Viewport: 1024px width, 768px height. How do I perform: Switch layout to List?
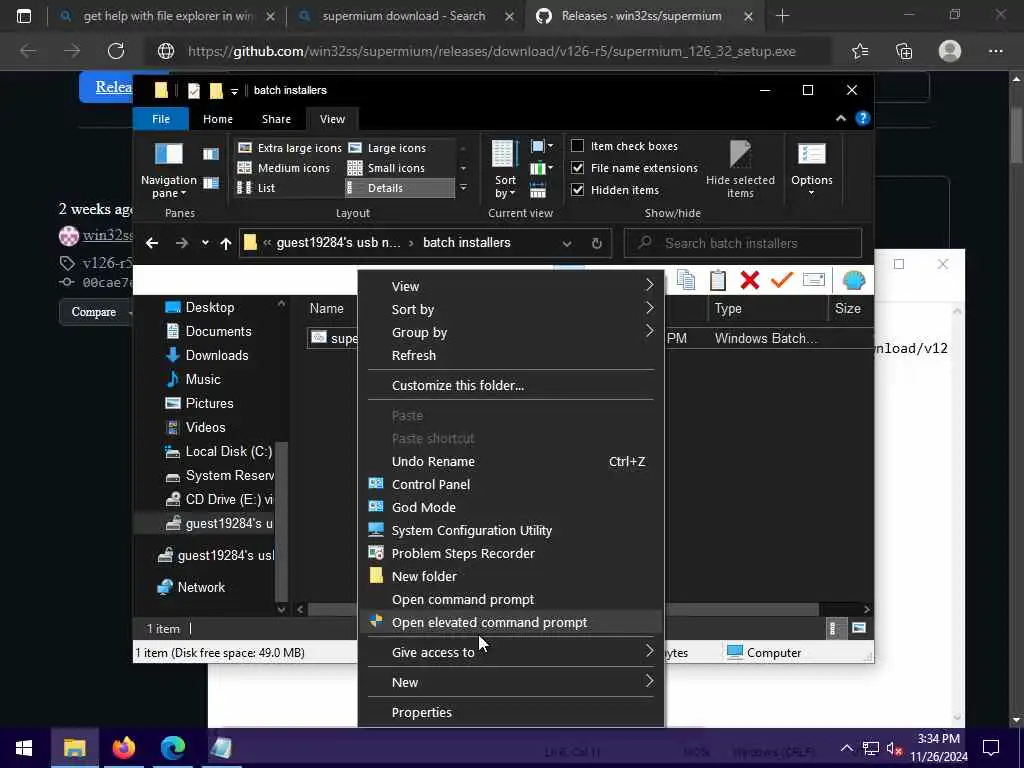(256, 188)
